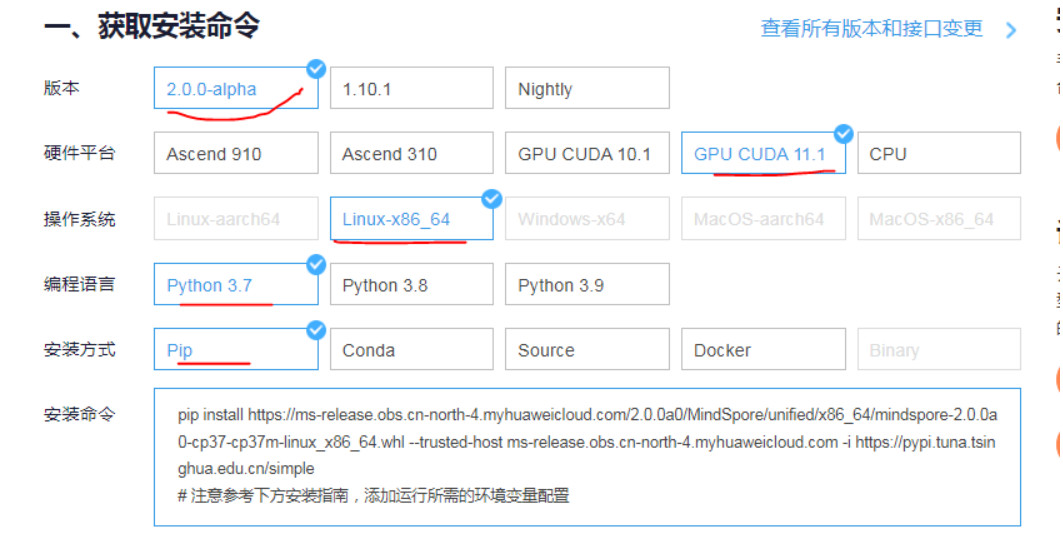Switch hardware platform to CPU
The height and width of the screenshot is (533, 1063).
click(938, 154)
